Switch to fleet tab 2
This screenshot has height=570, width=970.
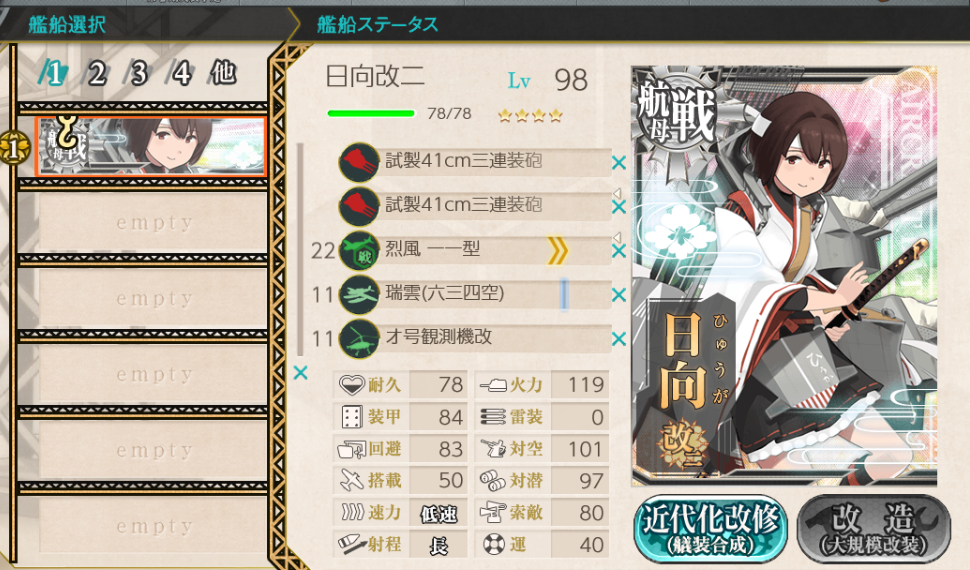(x=95, y=74)
